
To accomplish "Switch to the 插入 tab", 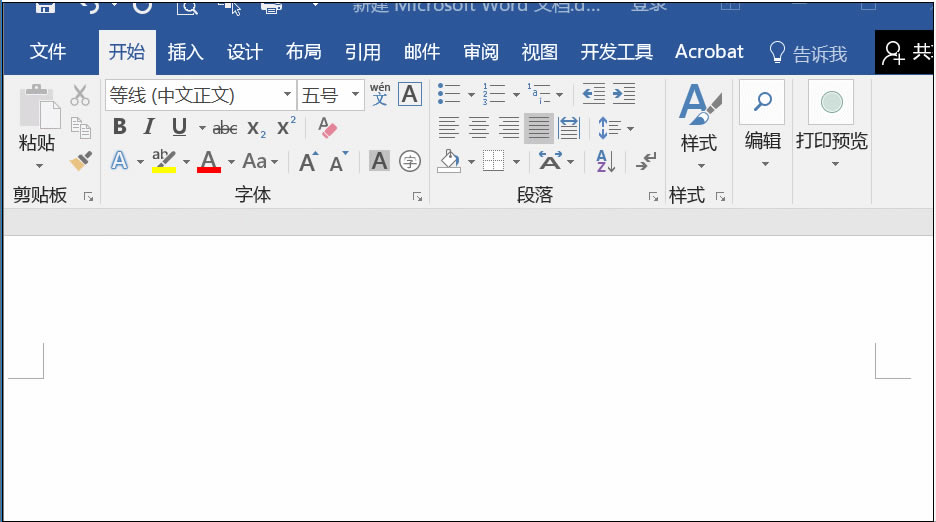I will point(185,52).
